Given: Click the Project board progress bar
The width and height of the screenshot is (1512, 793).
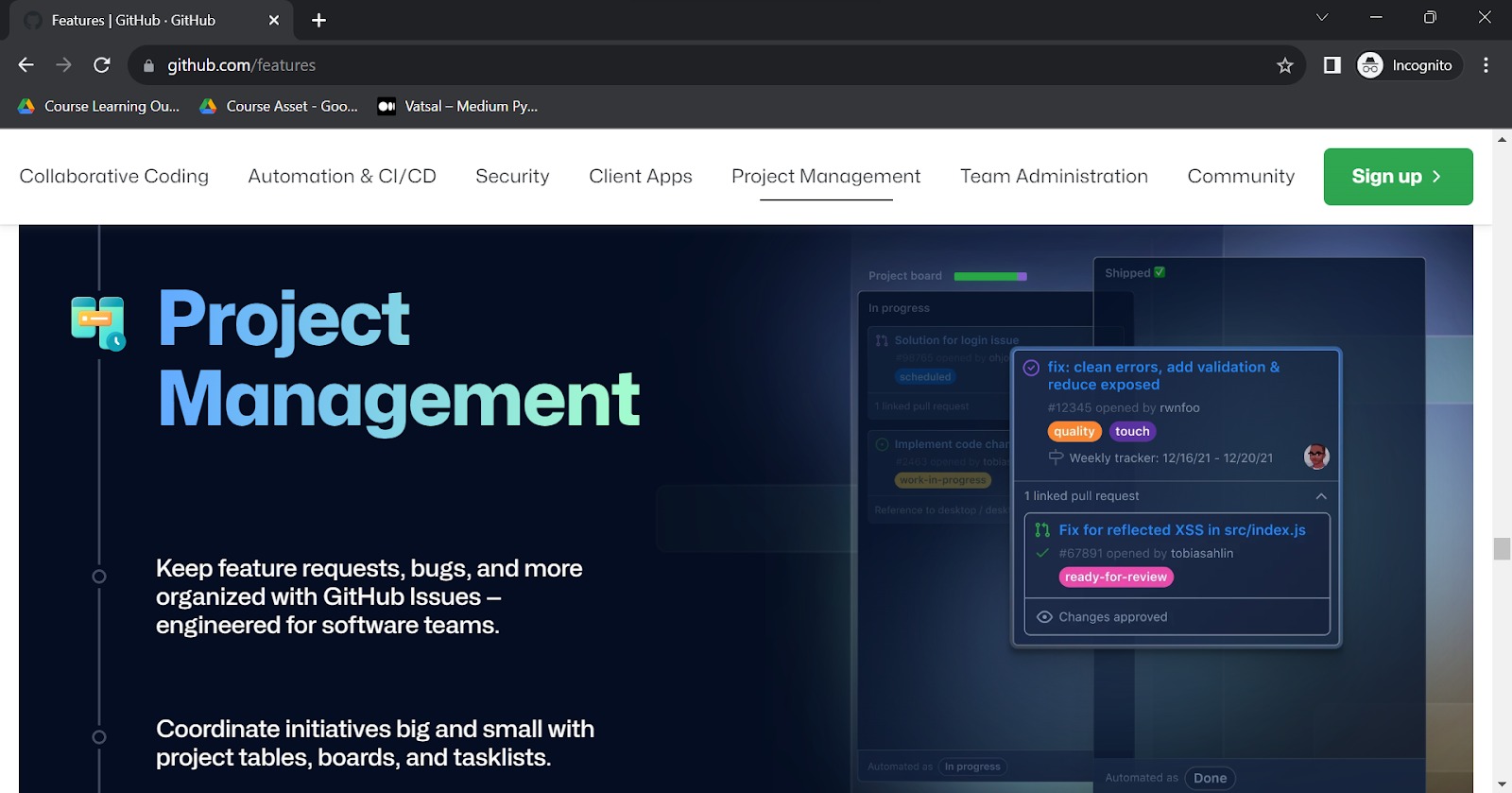Looking at the screenshot, I should [990, 277].
